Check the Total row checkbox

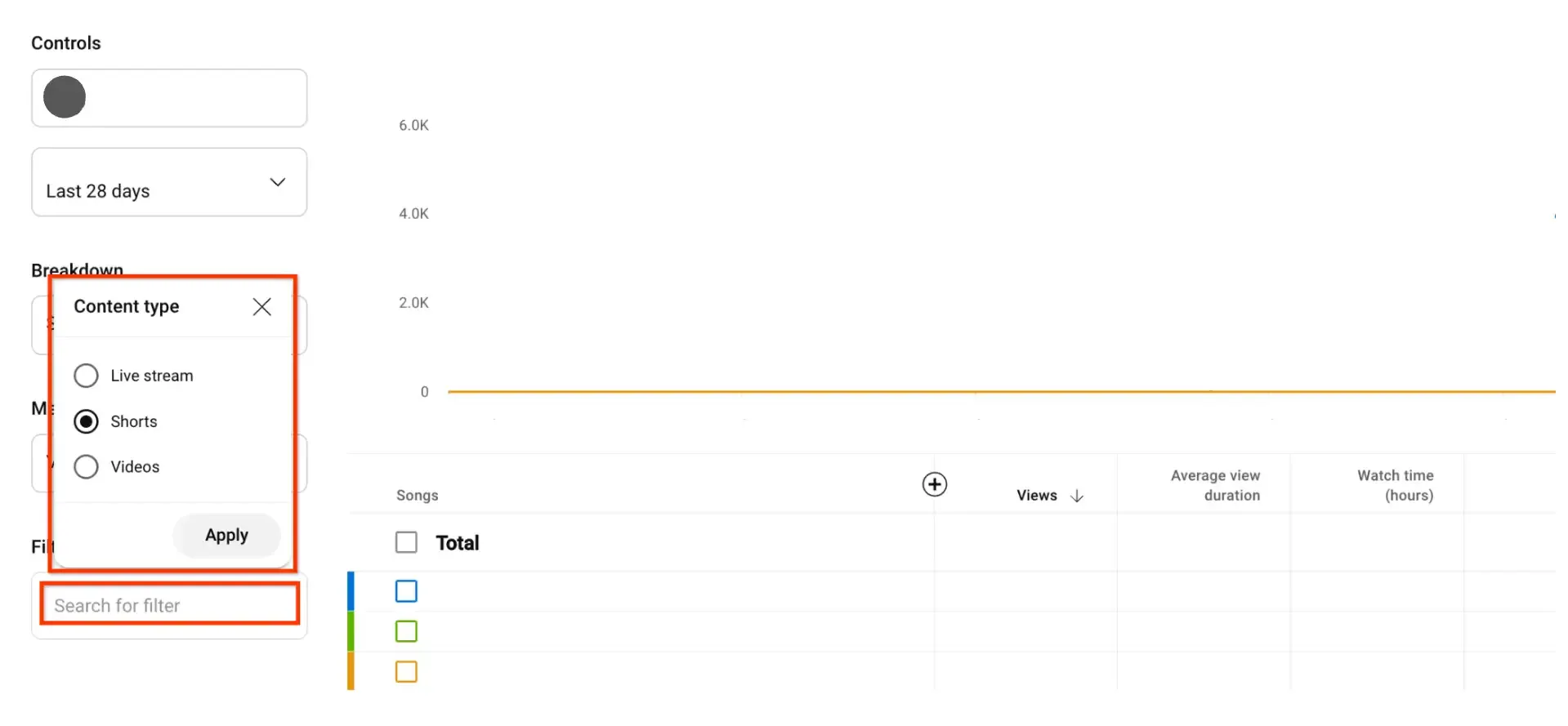(x=406, y=542)
